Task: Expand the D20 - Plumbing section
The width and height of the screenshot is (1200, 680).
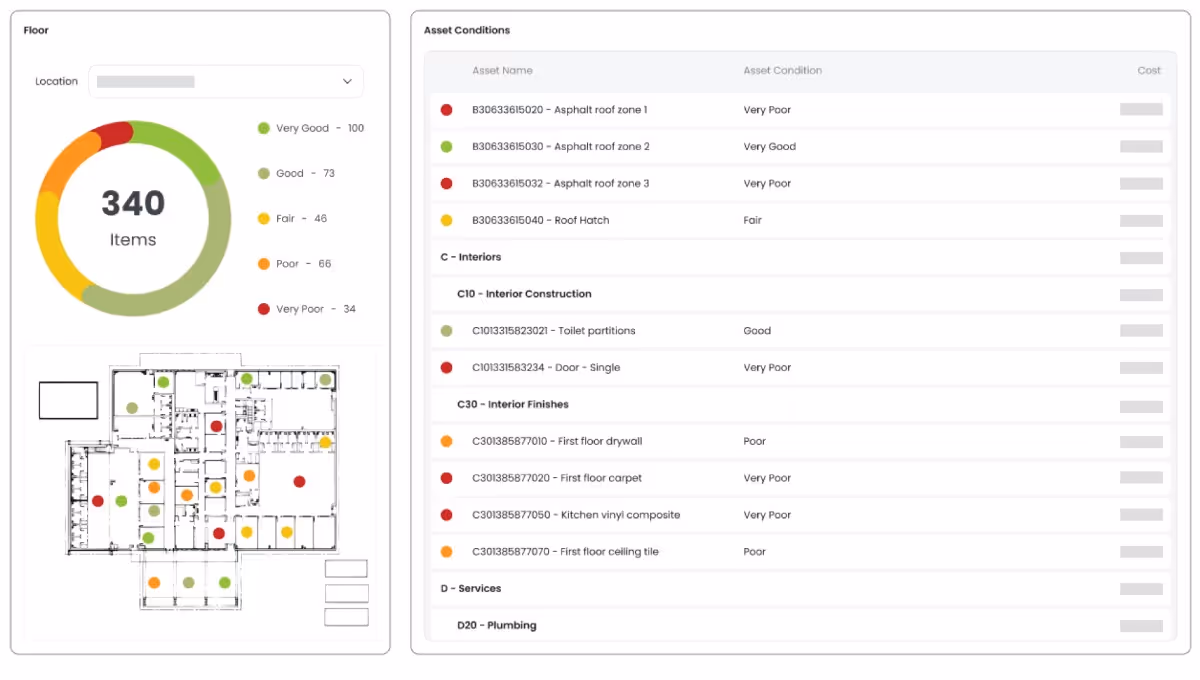Action: click(x=497, y=625)
